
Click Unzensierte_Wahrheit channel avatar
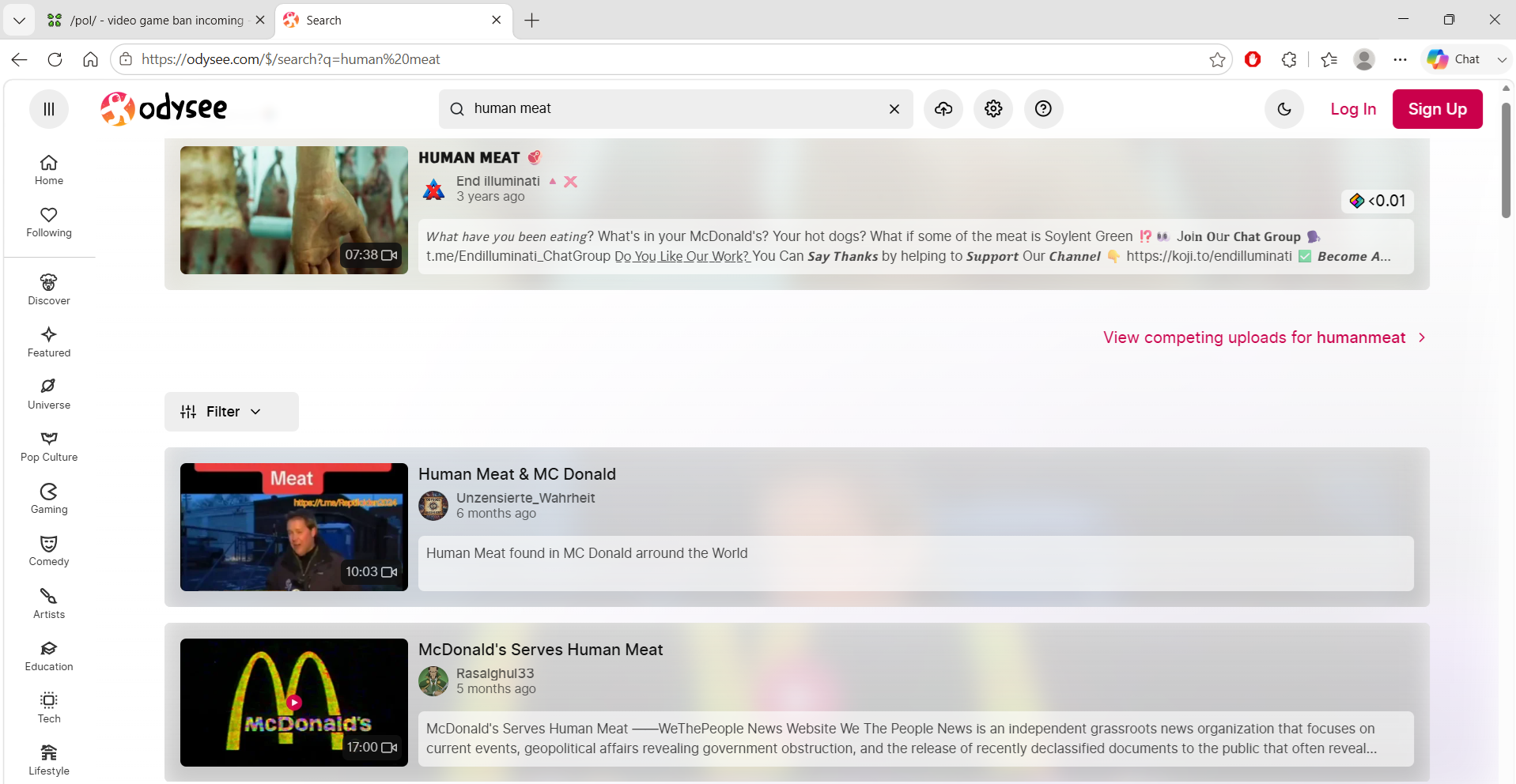(433, 506)
